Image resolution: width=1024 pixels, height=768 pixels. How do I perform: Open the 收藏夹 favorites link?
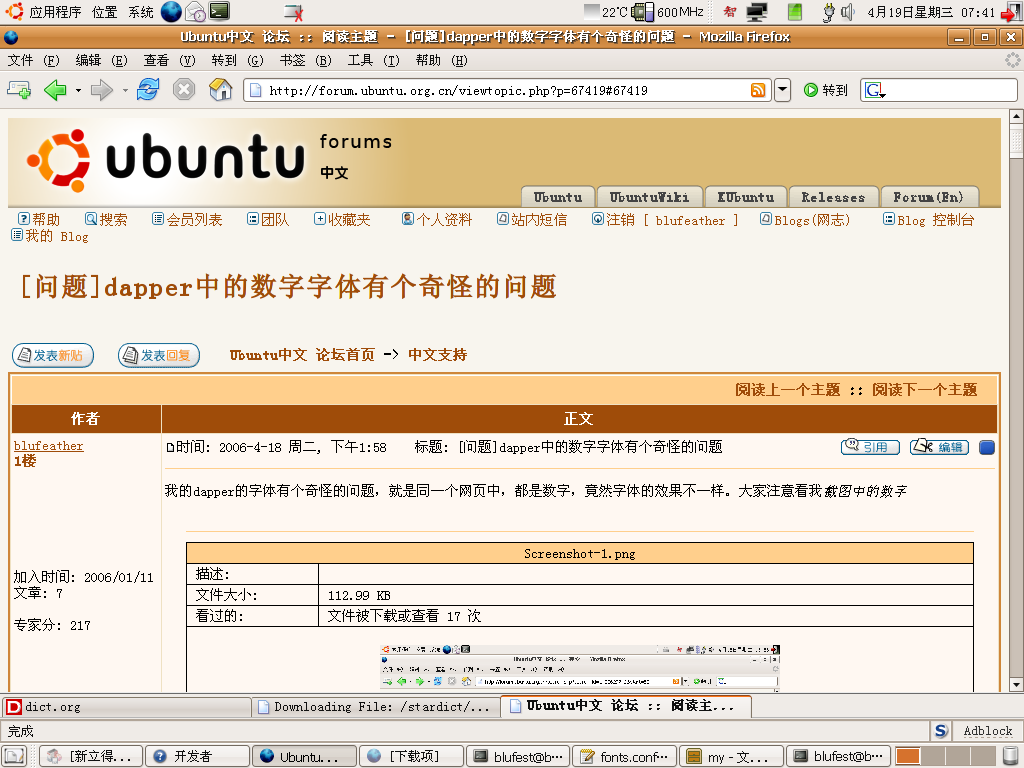click(342, 219)
